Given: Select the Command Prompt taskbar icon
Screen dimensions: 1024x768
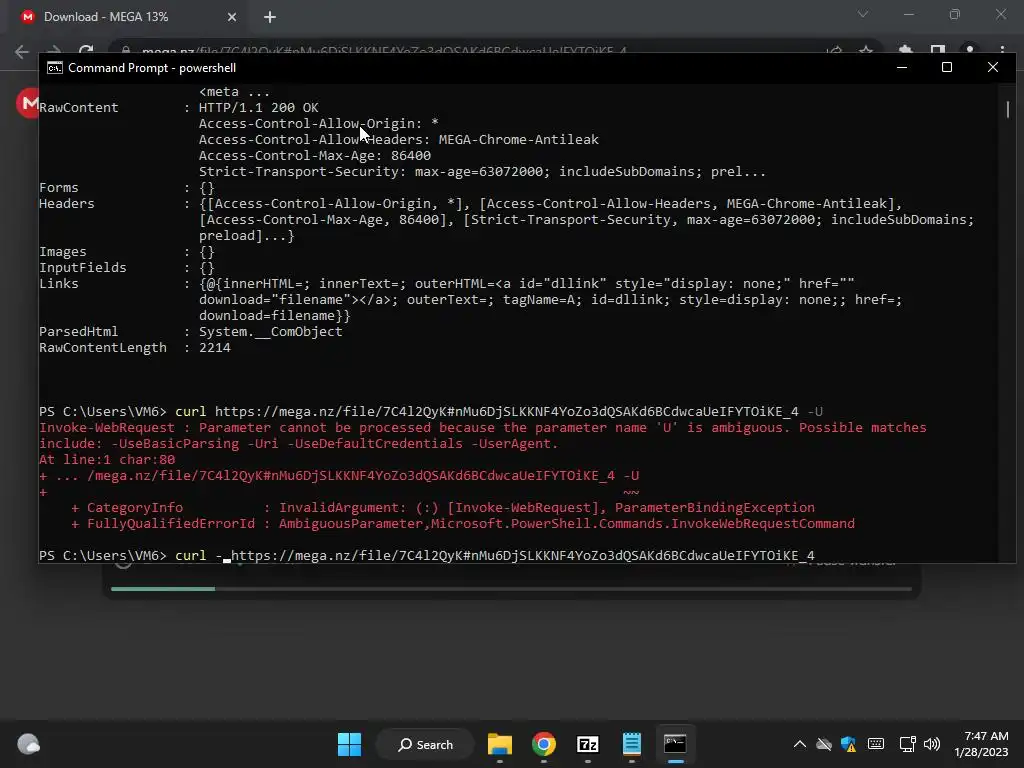Looking at the screenshot, I should point(675,744).
